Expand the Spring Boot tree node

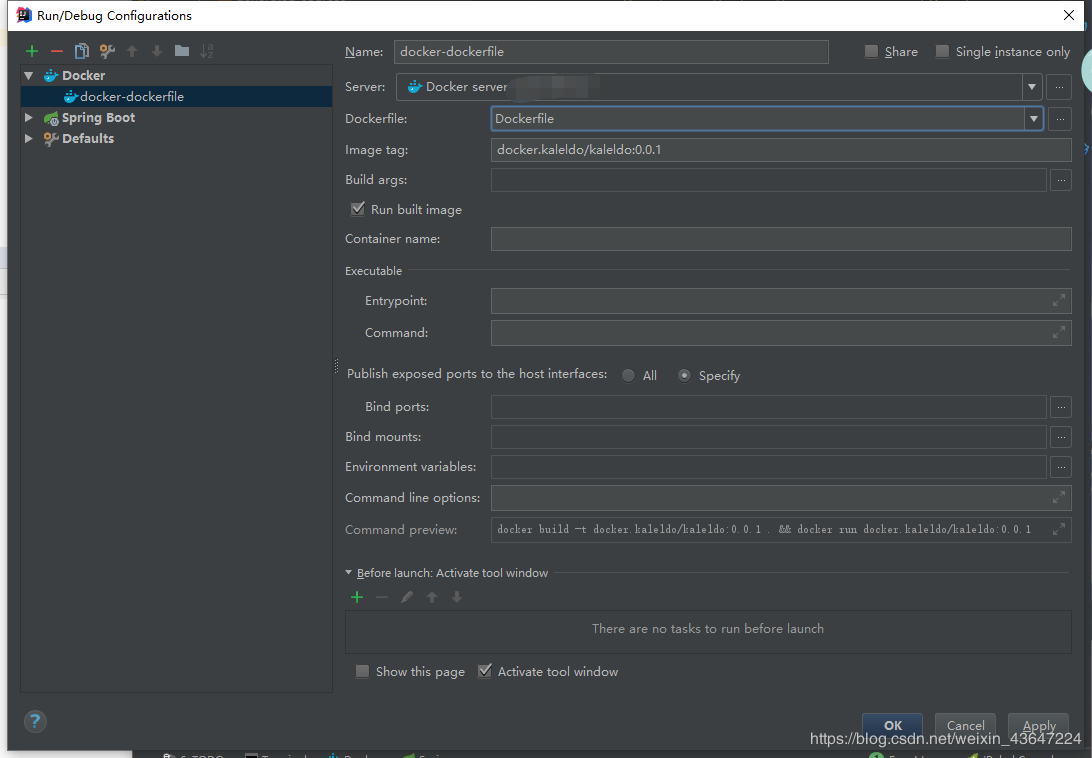[x=29, y=118]
